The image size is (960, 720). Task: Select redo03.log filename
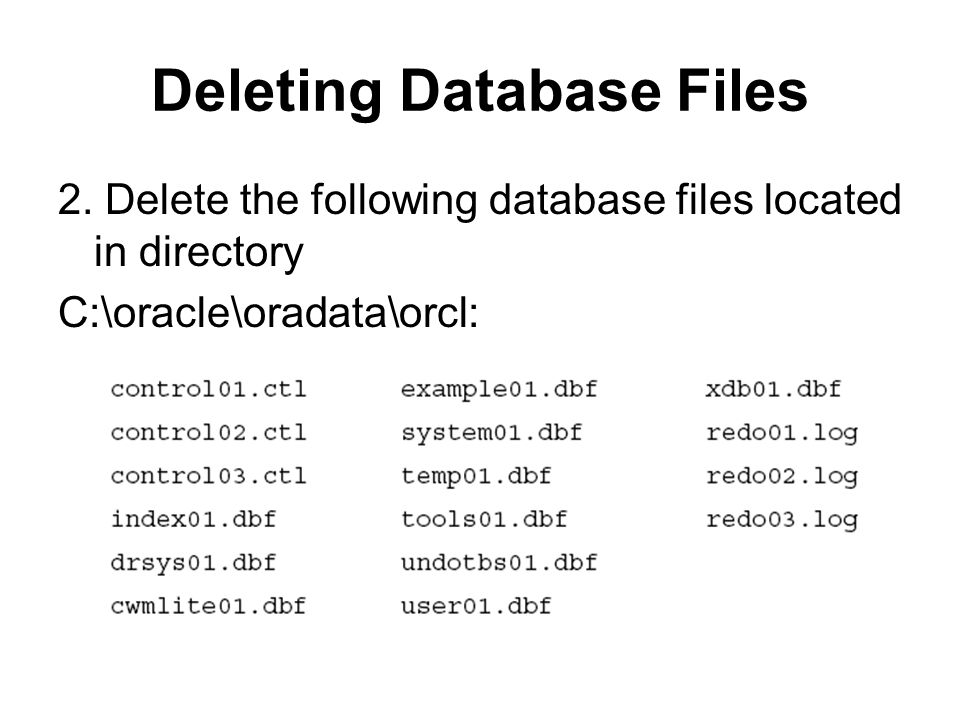[782, 520]
